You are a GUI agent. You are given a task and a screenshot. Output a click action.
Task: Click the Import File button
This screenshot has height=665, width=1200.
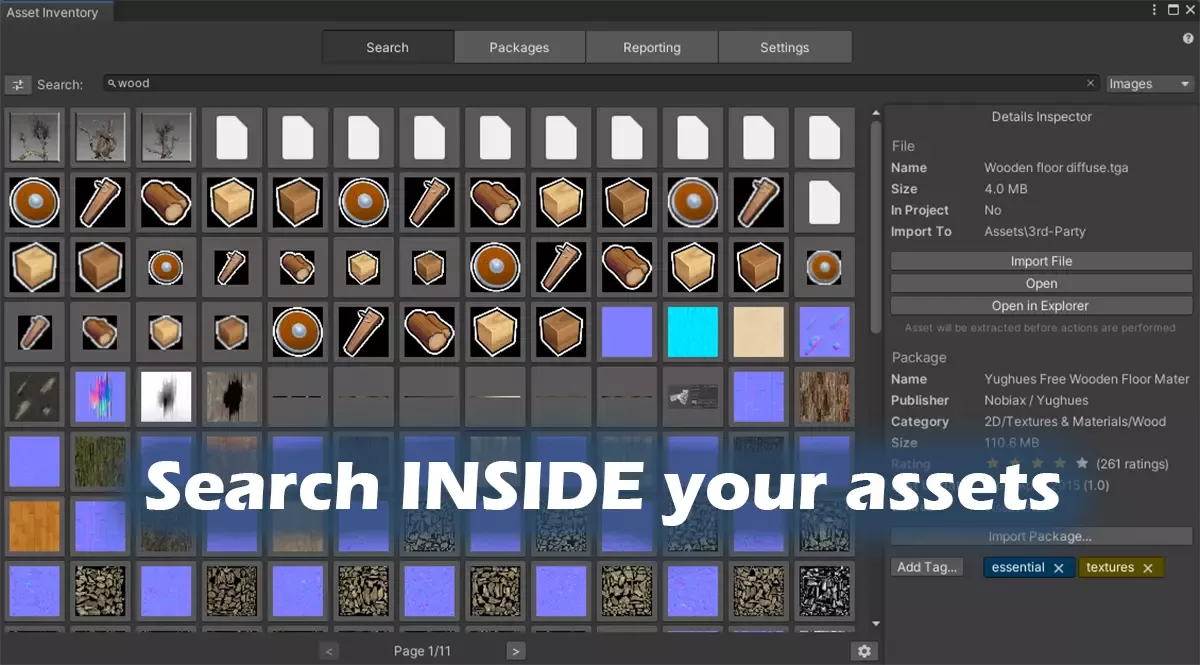1040,261
